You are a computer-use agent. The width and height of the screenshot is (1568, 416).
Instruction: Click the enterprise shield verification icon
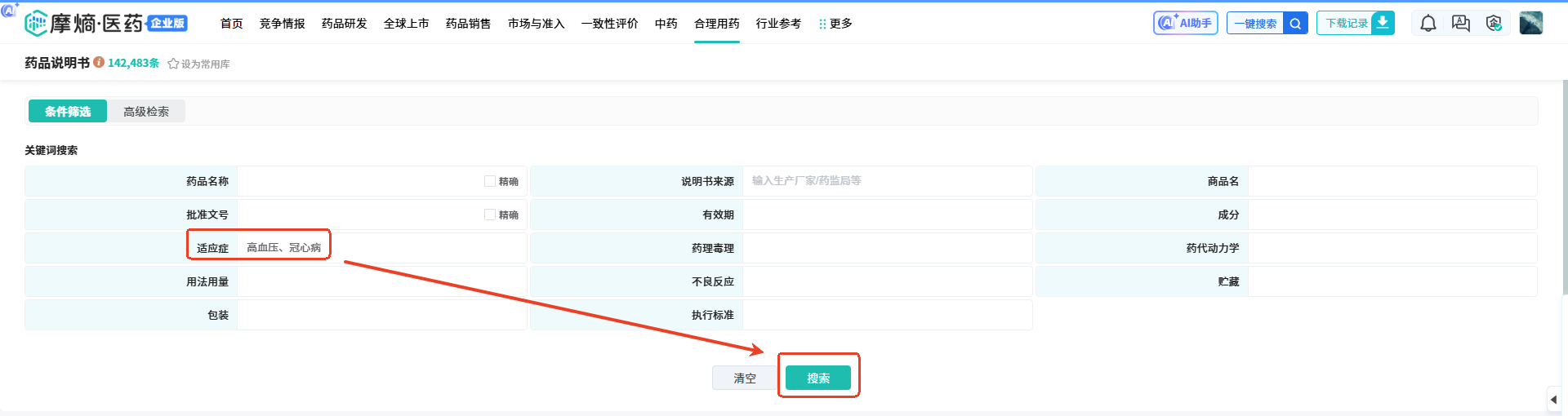pos(1494,24)
